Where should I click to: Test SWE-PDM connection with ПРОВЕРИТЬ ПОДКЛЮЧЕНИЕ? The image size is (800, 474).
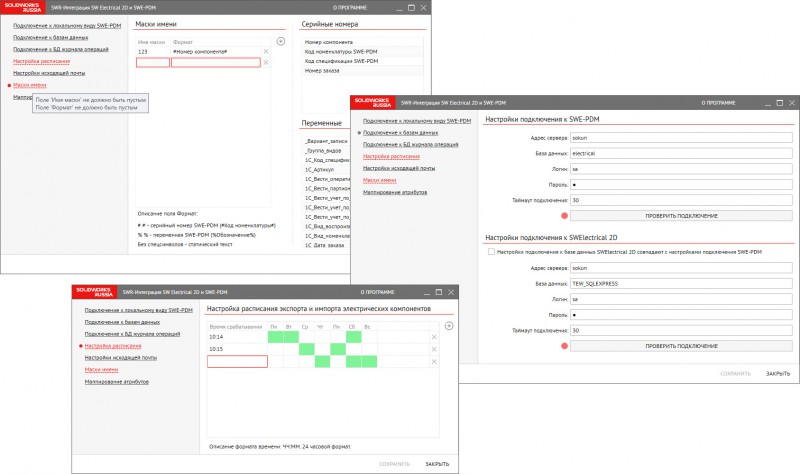tap(681, 216)
